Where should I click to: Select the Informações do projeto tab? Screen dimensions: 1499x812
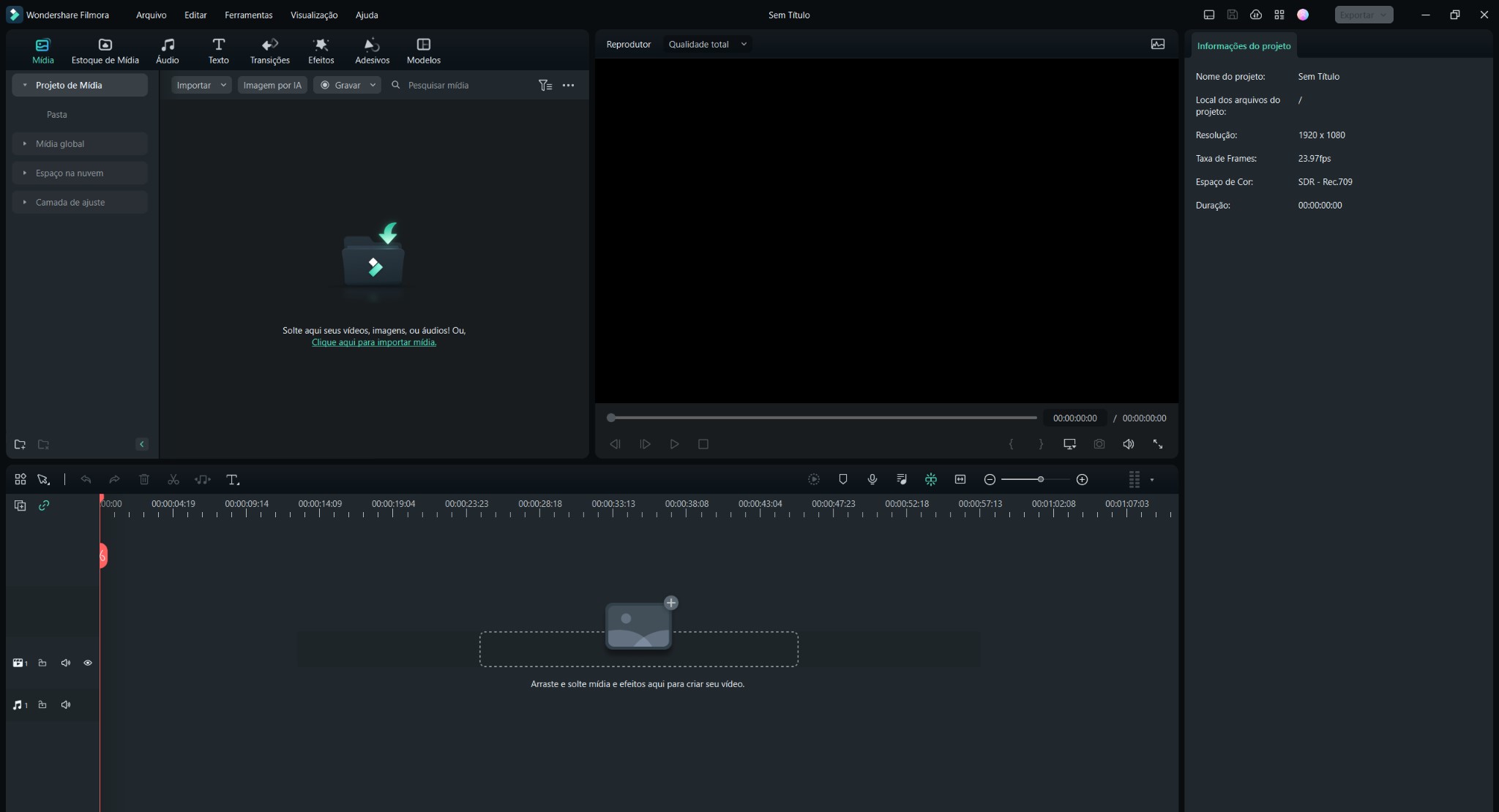[1244, 45]
